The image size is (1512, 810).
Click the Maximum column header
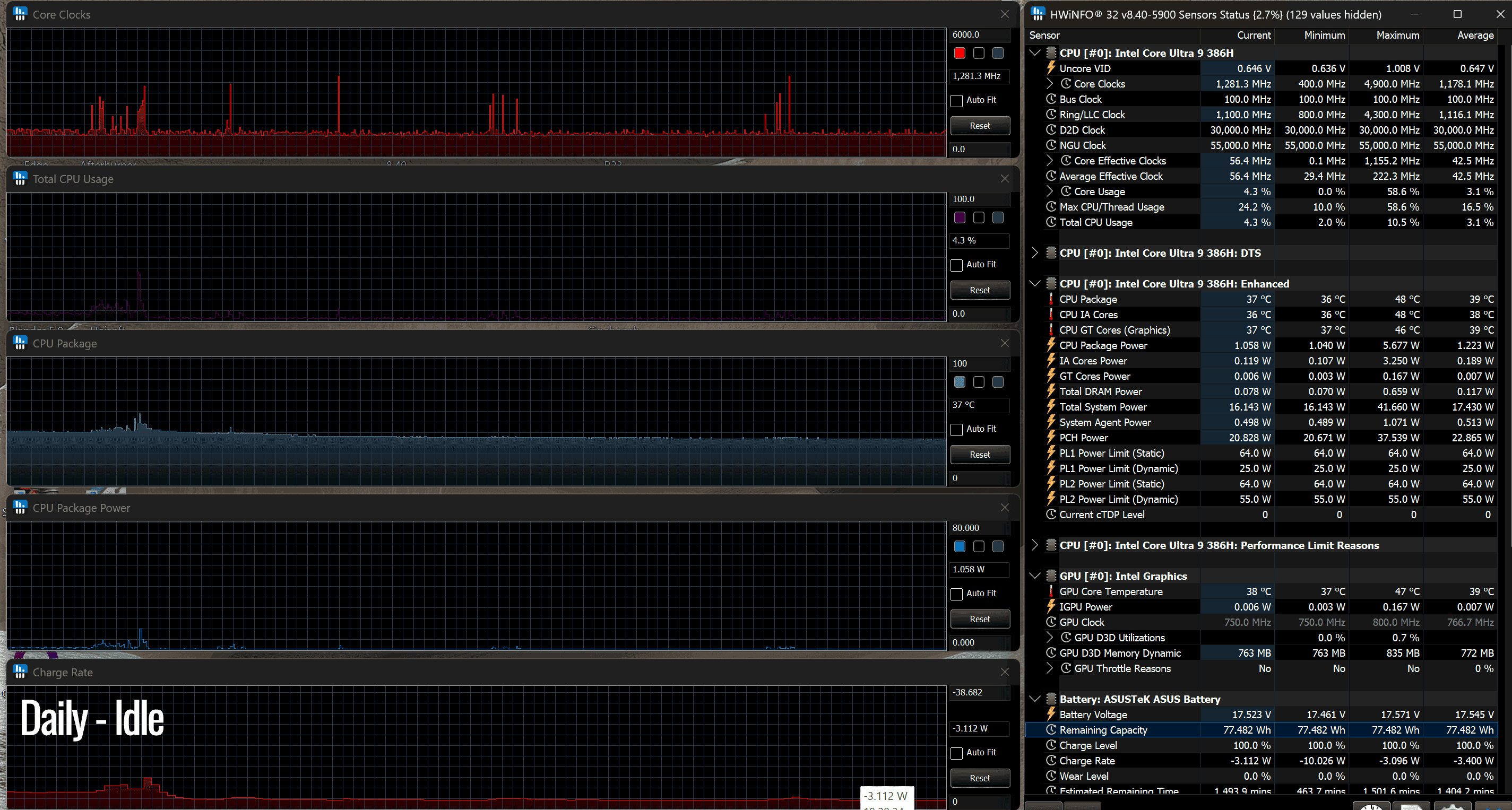pyautogui.click(x=1386, y=35)
